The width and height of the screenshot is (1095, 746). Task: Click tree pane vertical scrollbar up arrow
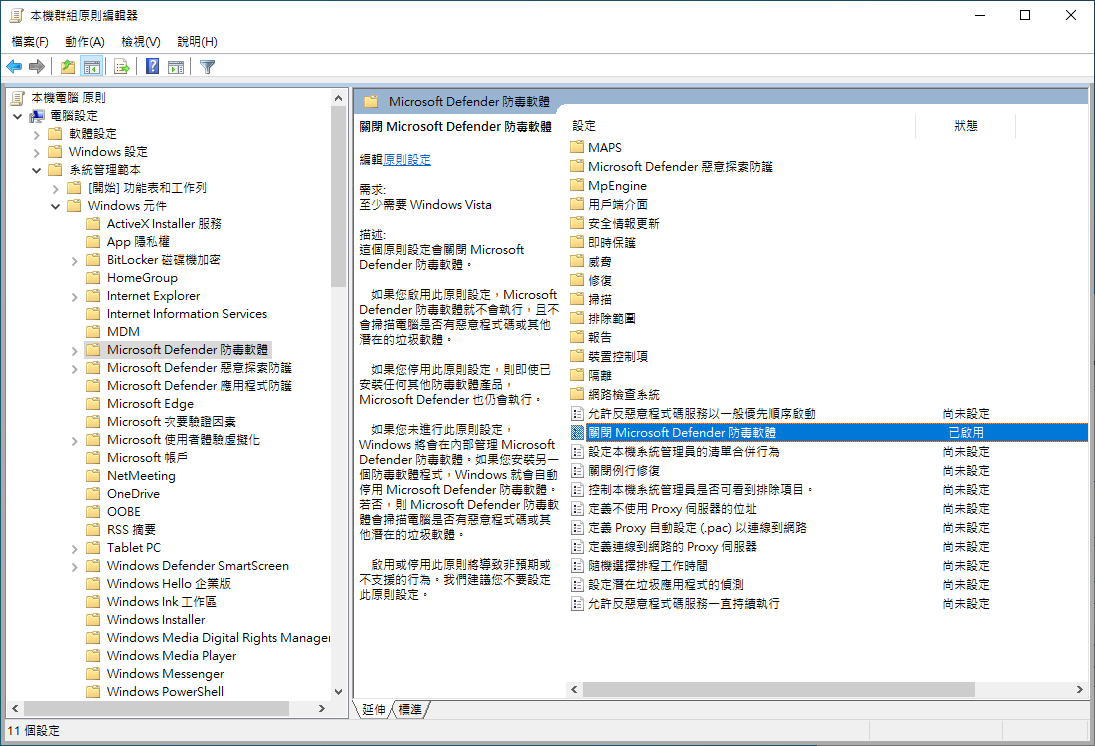pos(338,98)
